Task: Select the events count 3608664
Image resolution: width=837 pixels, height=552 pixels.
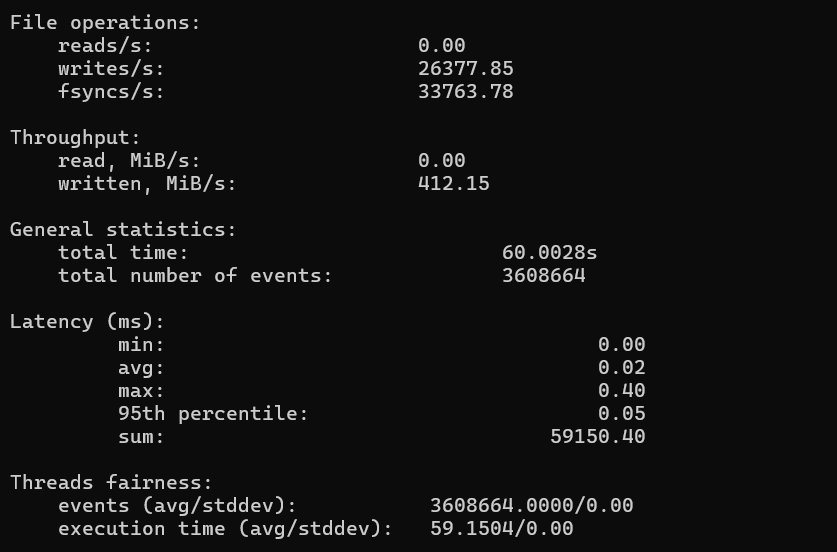Action: (x=543, y=276)
